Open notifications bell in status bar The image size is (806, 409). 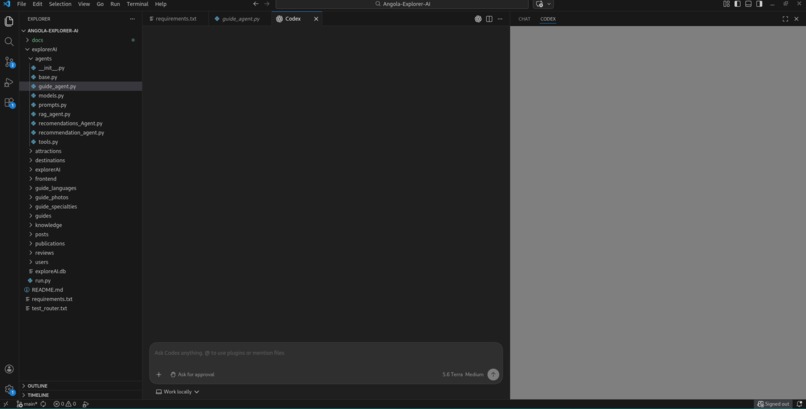(x=799, y=404)
